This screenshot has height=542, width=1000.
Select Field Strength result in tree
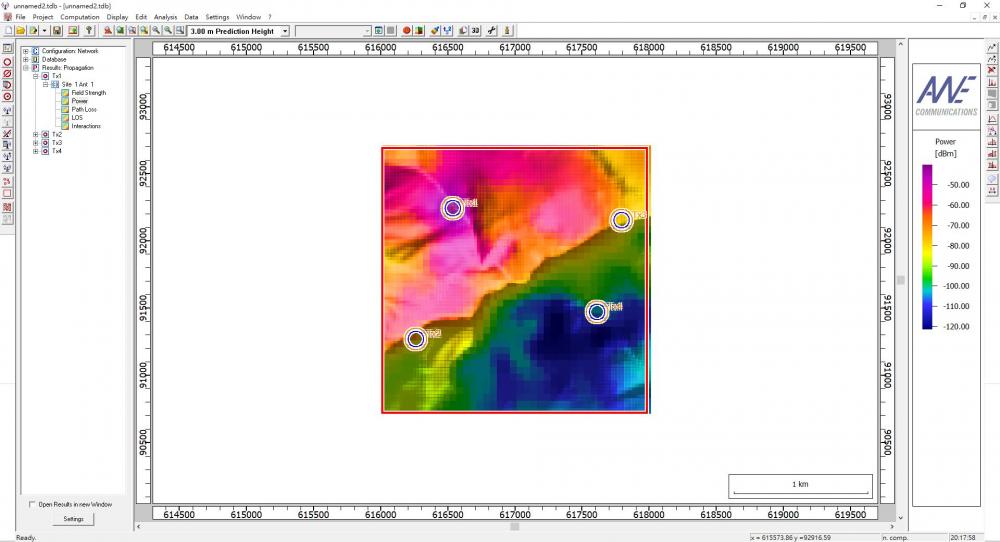(x=89, y=92)
